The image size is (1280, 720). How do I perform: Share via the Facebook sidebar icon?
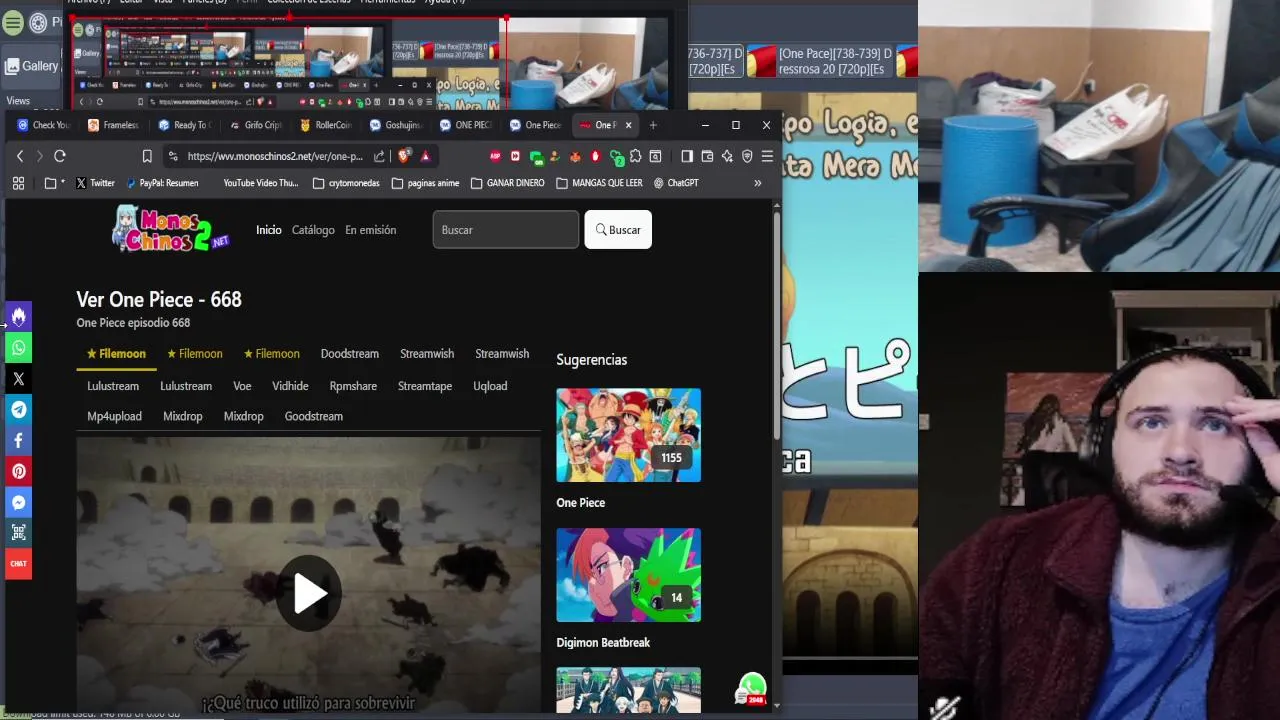pos(18,441)
